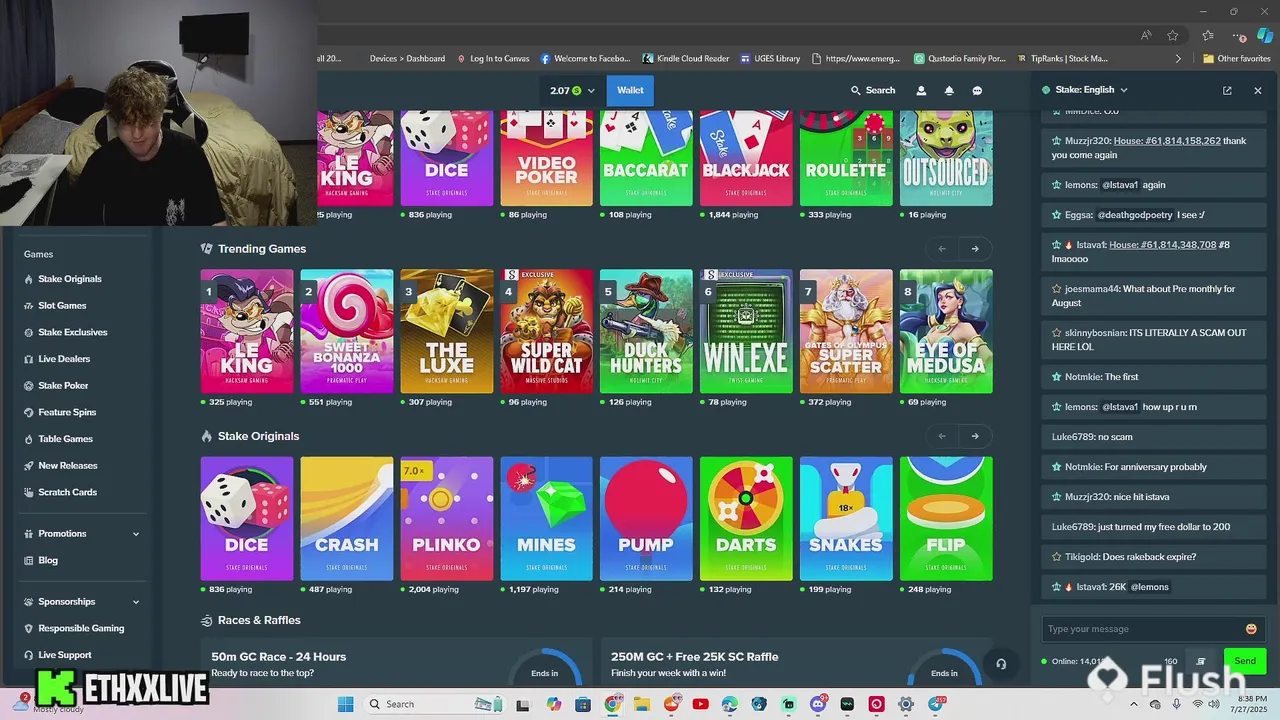
Task: Show next Trending Games page
Action: [x=975, y=249]
